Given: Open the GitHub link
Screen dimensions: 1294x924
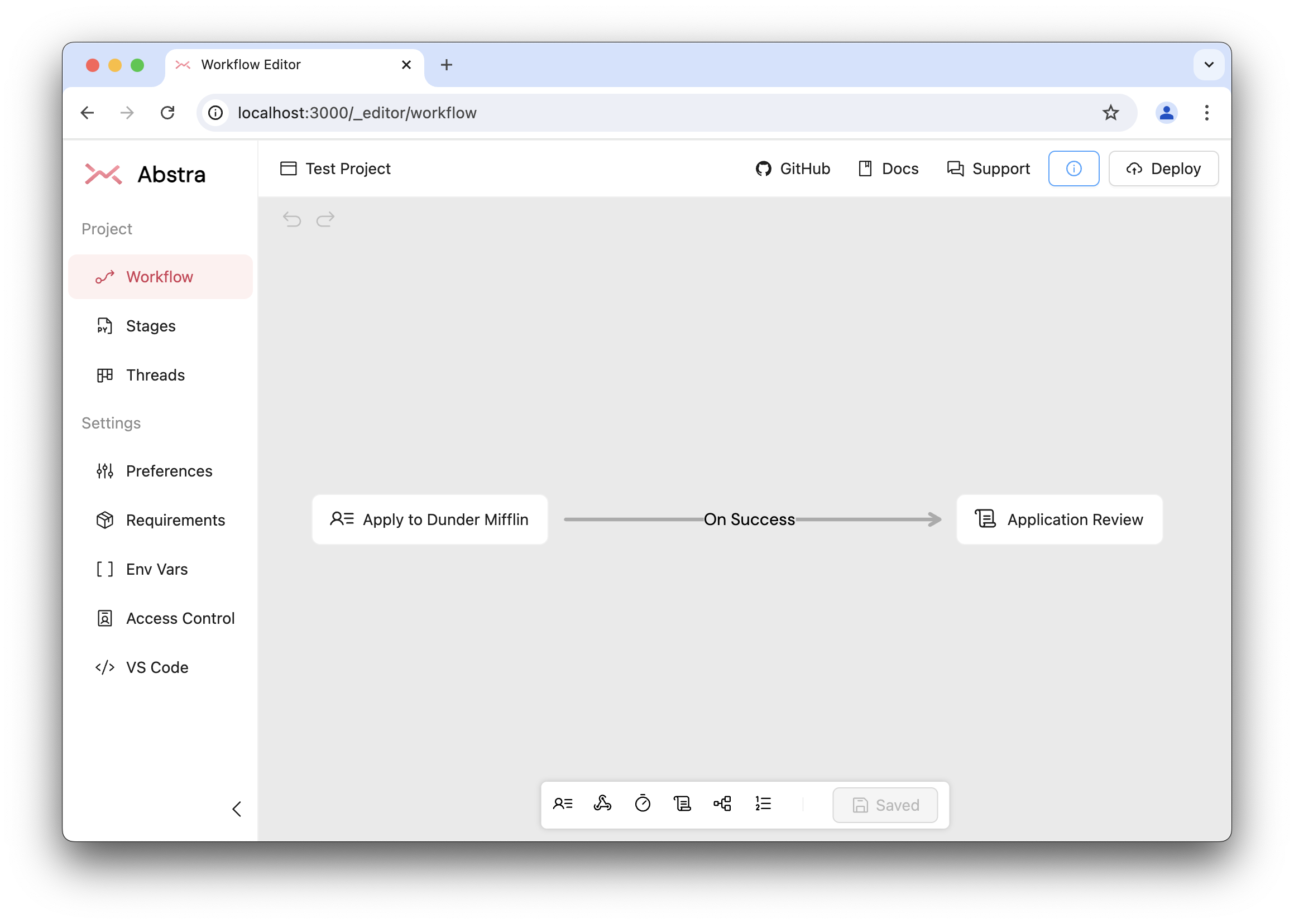Looking at the screenshot, I should coord(793,169).
